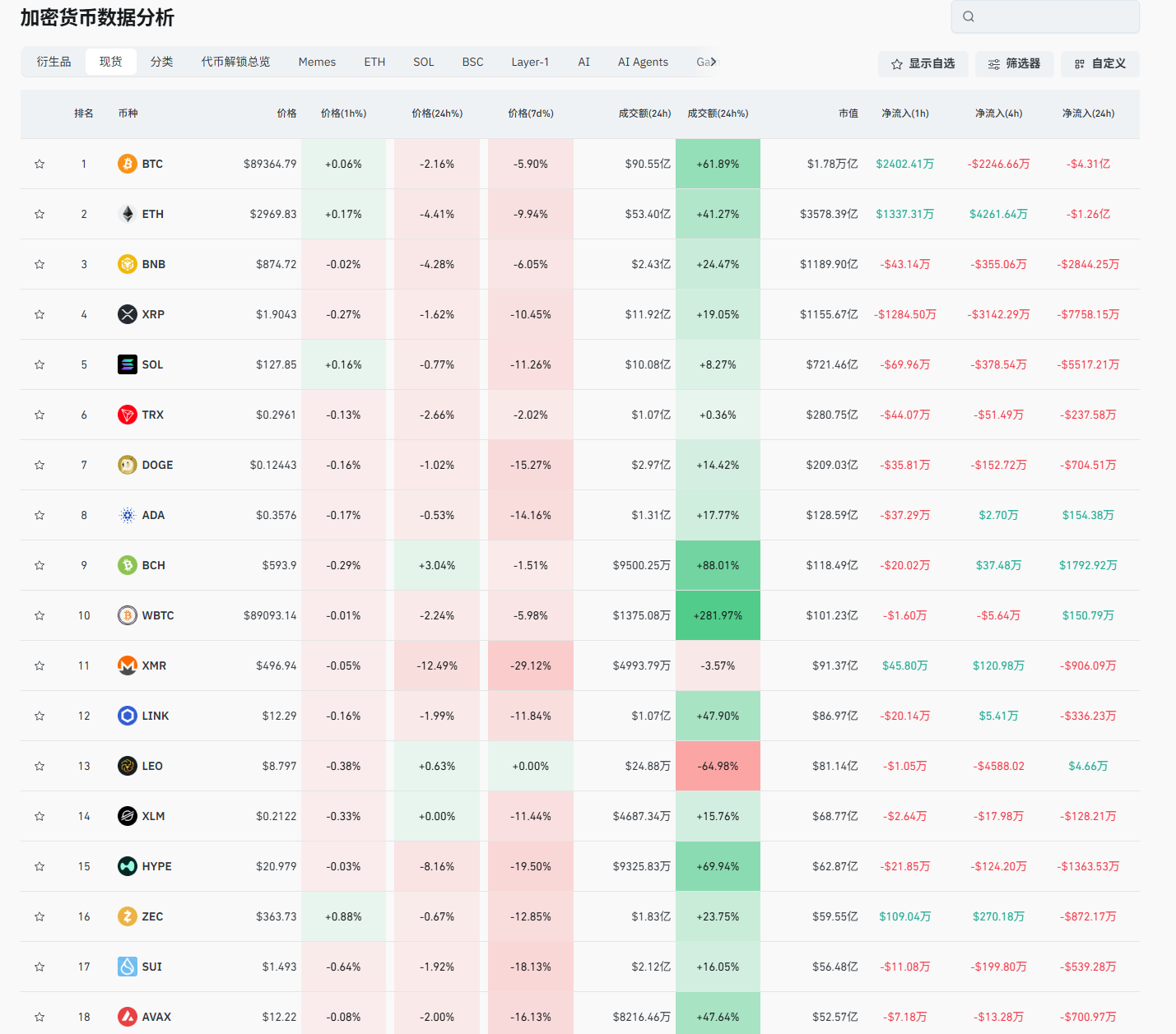Click WBTC's +281.97% volume change cell
This screenshot has width=1176, height=1034.
[x=718, y=615]
